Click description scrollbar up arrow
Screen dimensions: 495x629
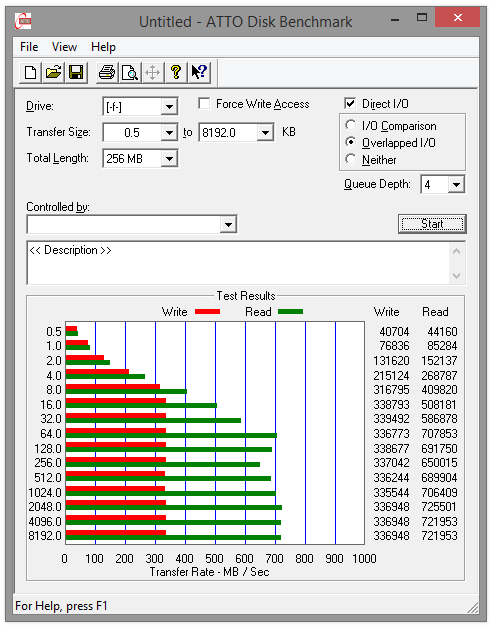(456, 252)
